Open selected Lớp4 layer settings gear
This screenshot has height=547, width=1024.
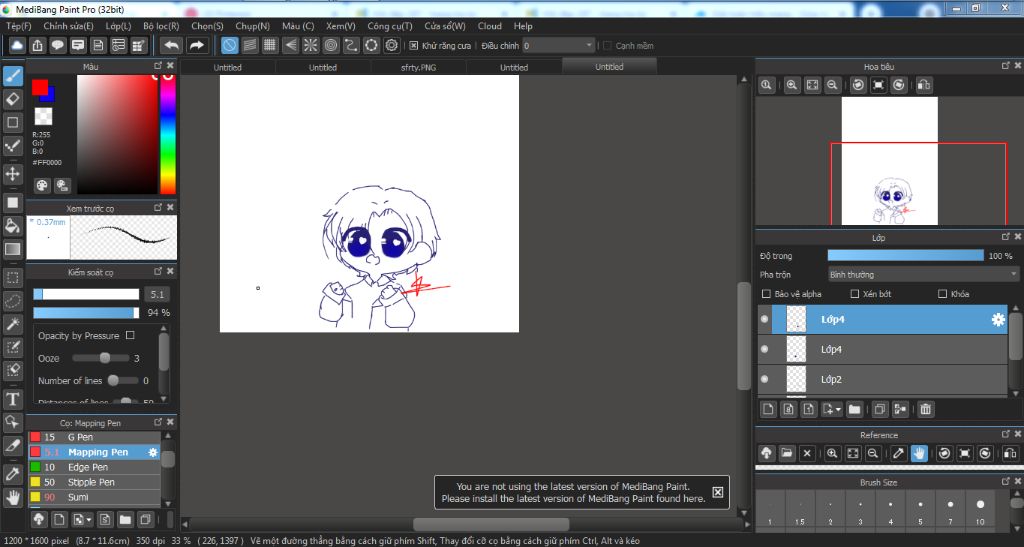998,319
